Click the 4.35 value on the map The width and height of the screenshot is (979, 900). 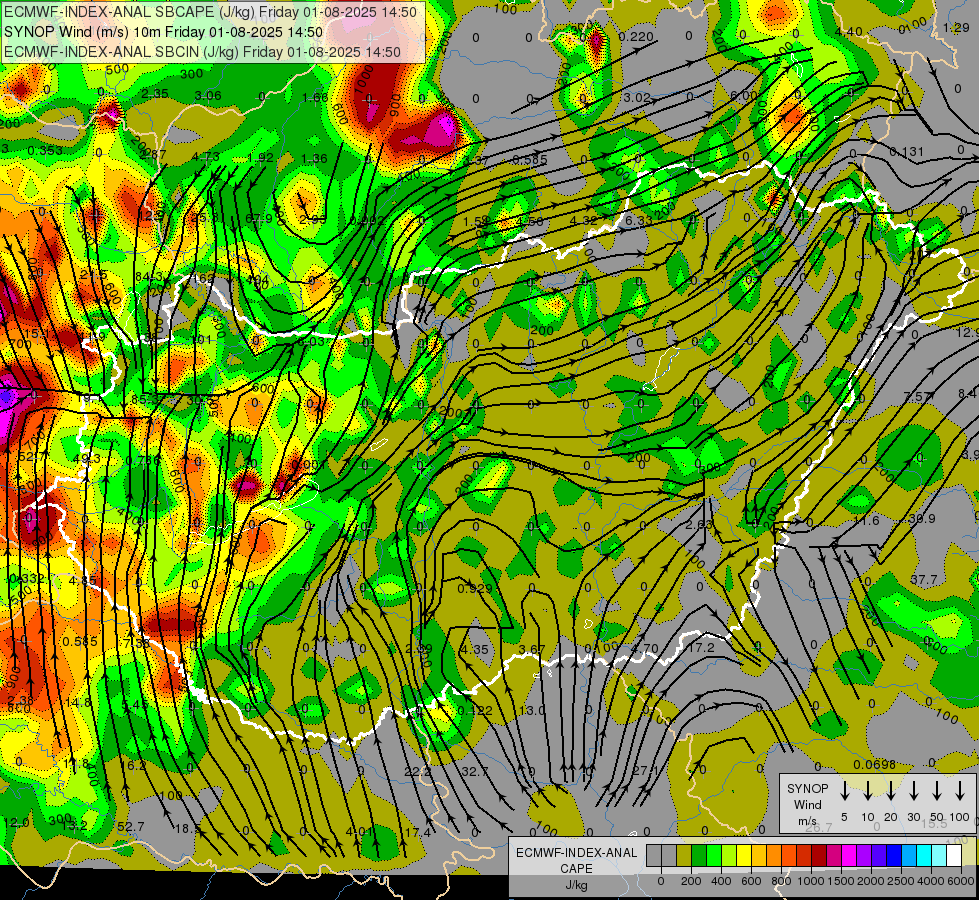click(474, 650)
